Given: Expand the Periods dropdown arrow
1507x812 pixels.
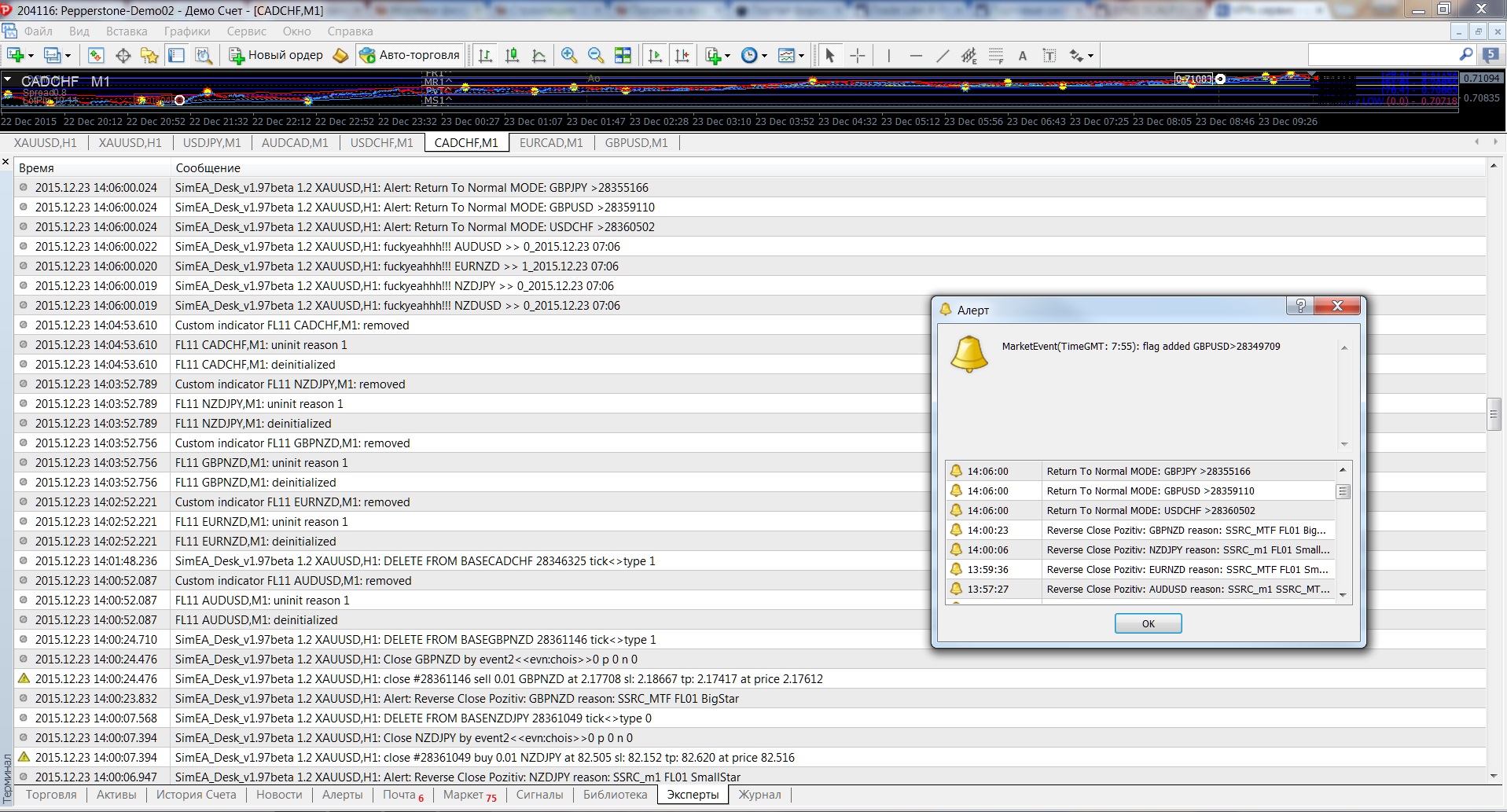Looking at the screenshot, I should [x=764, y=55].
